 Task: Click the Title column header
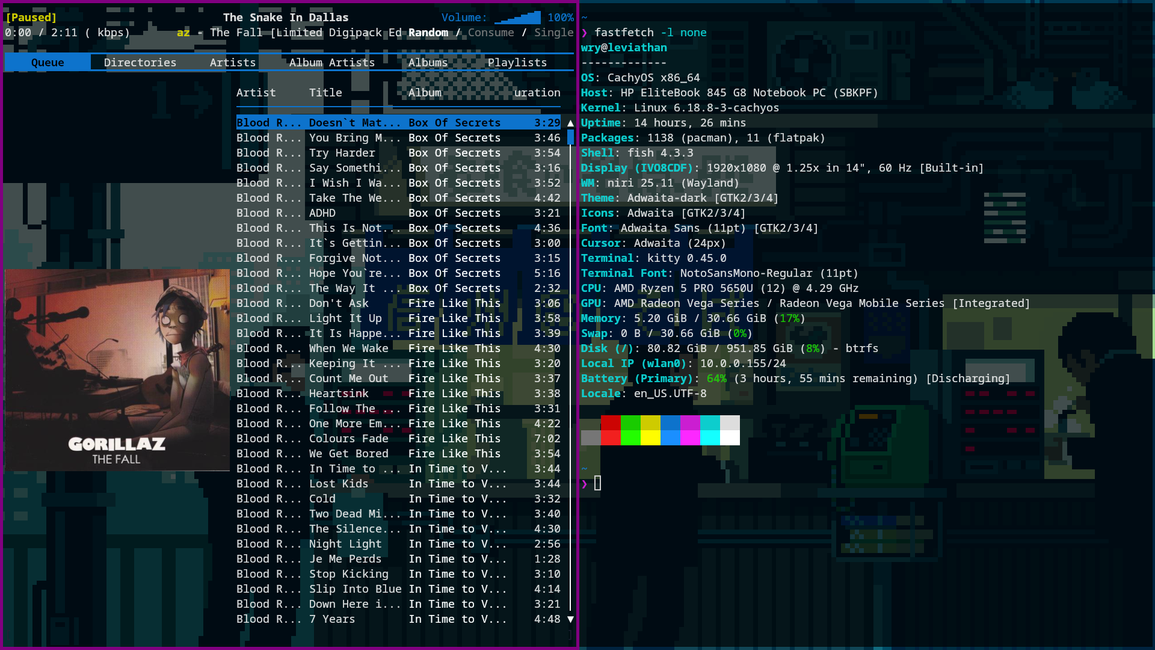(x=325, y=92)
